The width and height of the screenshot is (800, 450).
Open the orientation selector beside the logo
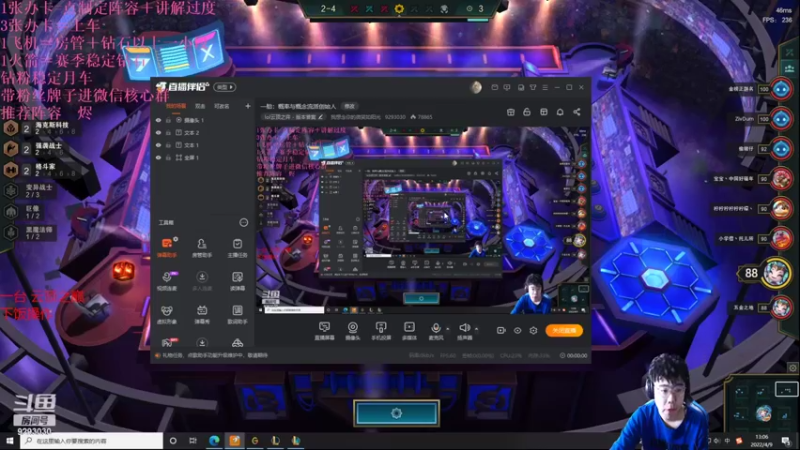[224, 87]
